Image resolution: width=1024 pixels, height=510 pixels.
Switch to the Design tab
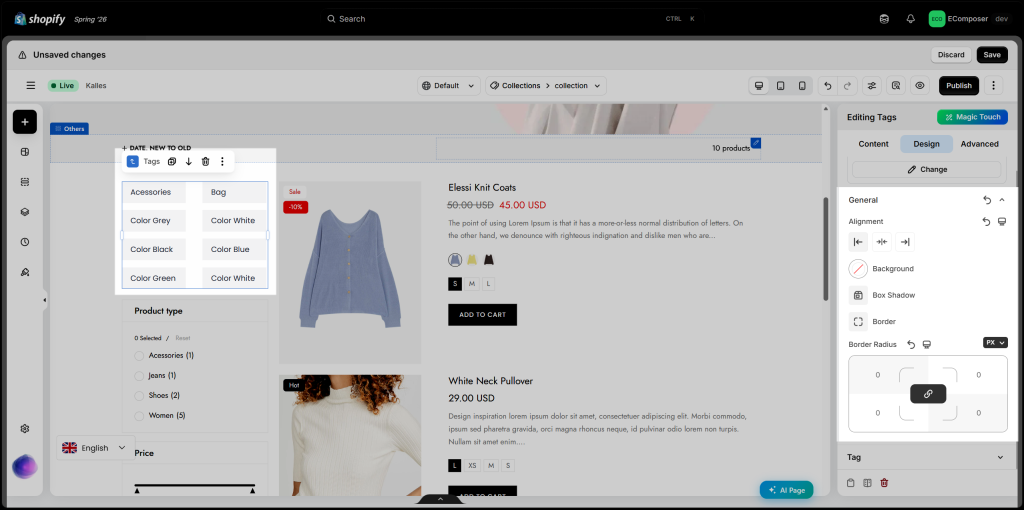[x=926, y=144]
